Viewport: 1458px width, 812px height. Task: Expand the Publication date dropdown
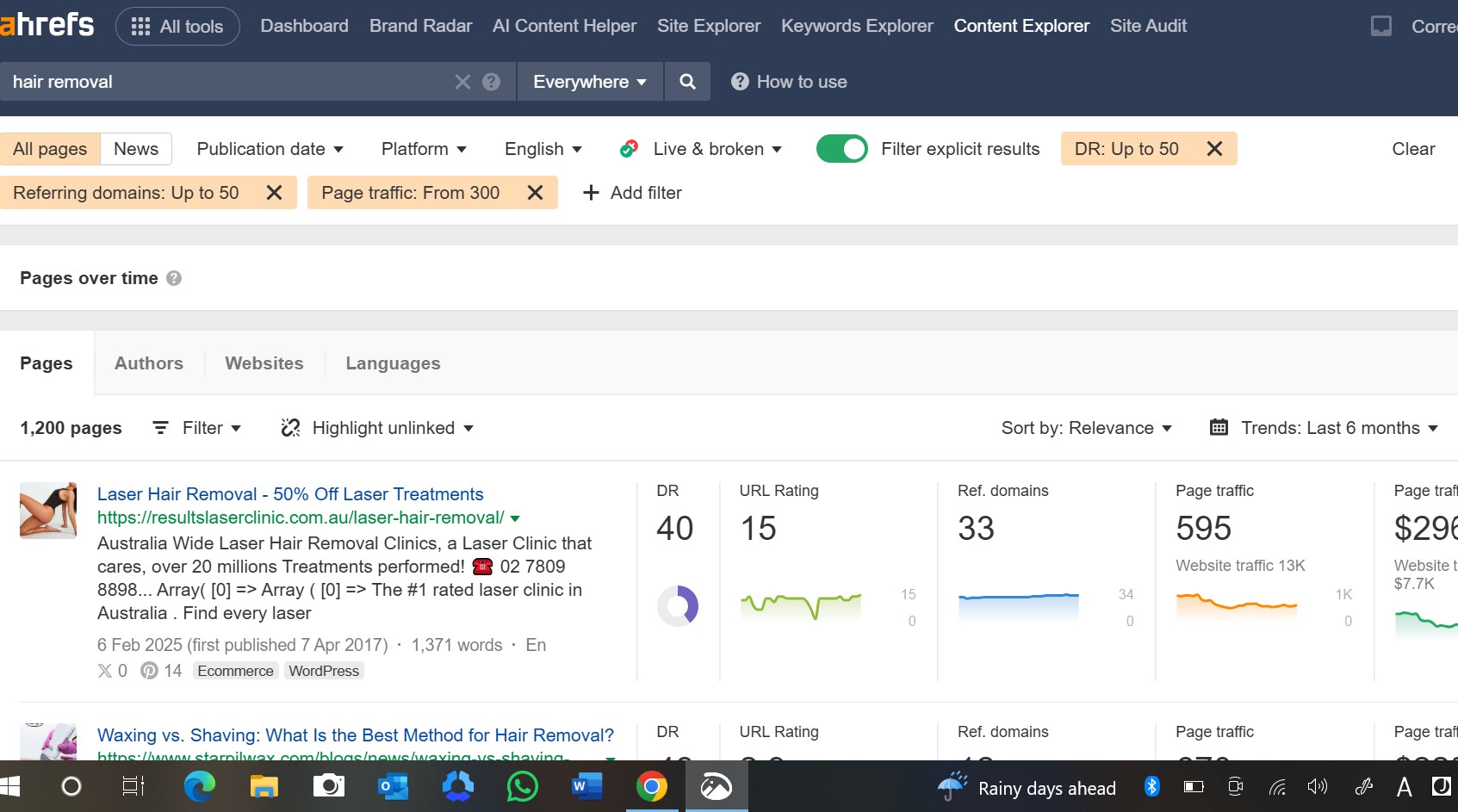coord(270,149)
